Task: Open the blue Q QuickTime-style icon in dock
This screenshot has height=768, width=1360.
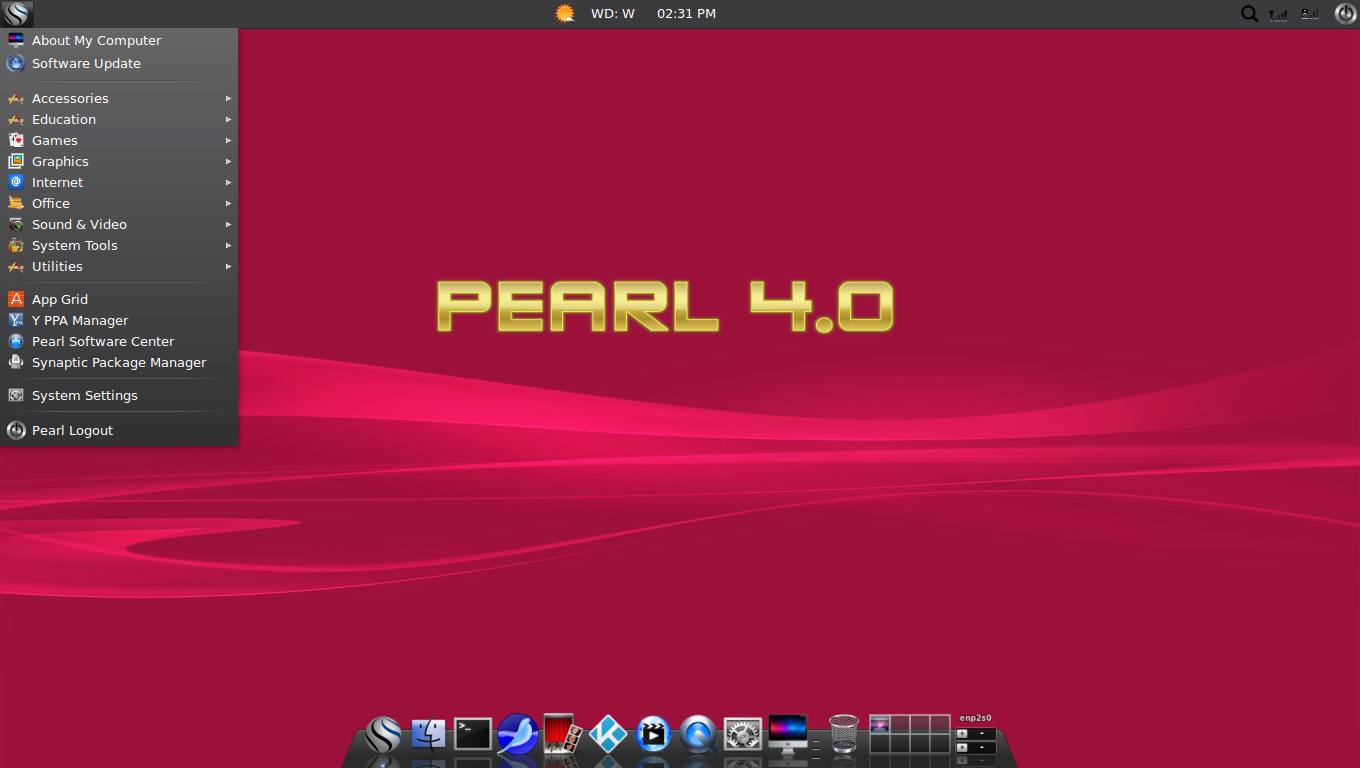Action: click(698, 735)
